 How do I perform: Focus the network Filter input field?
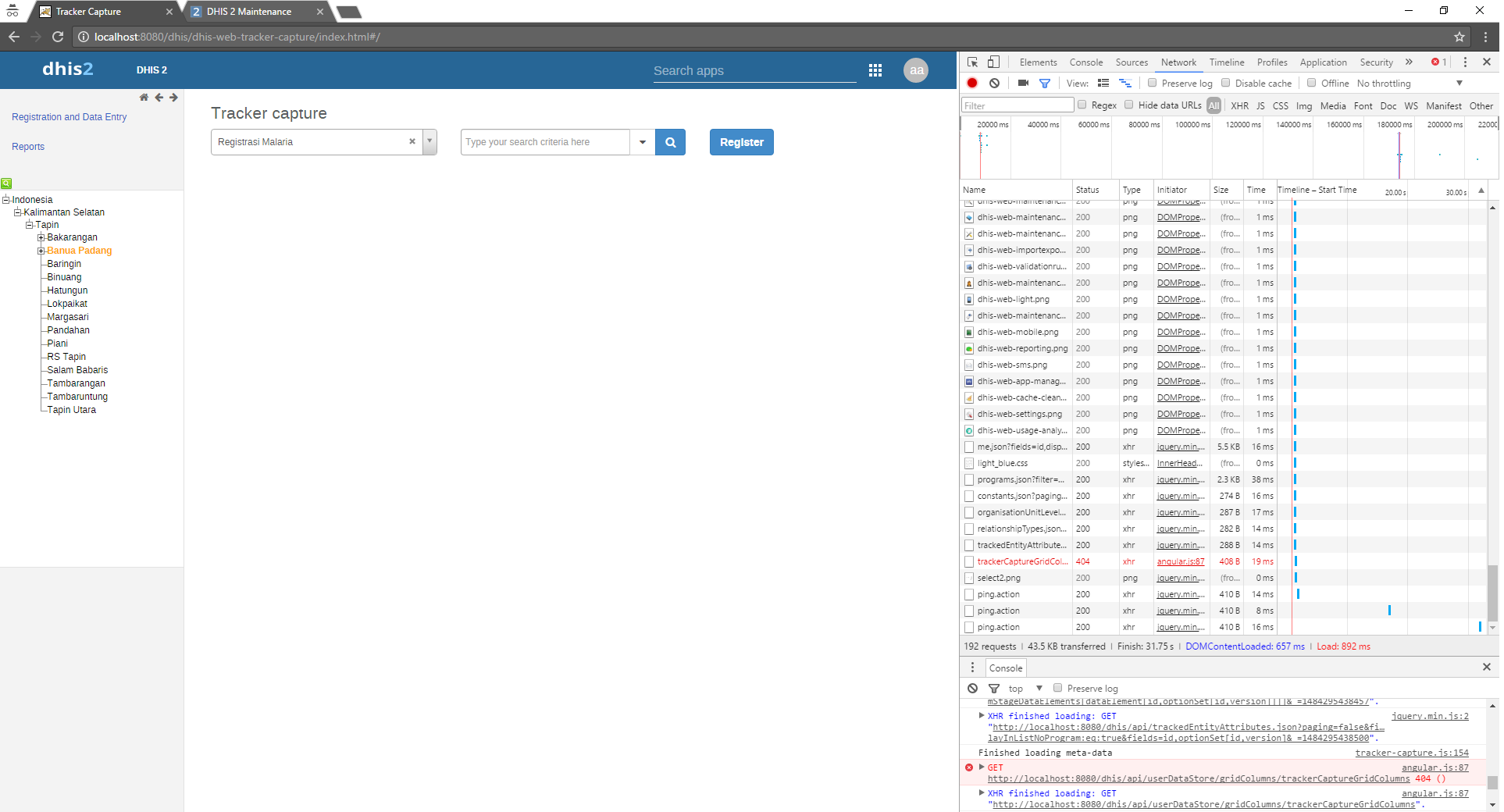coord(1018,105)
